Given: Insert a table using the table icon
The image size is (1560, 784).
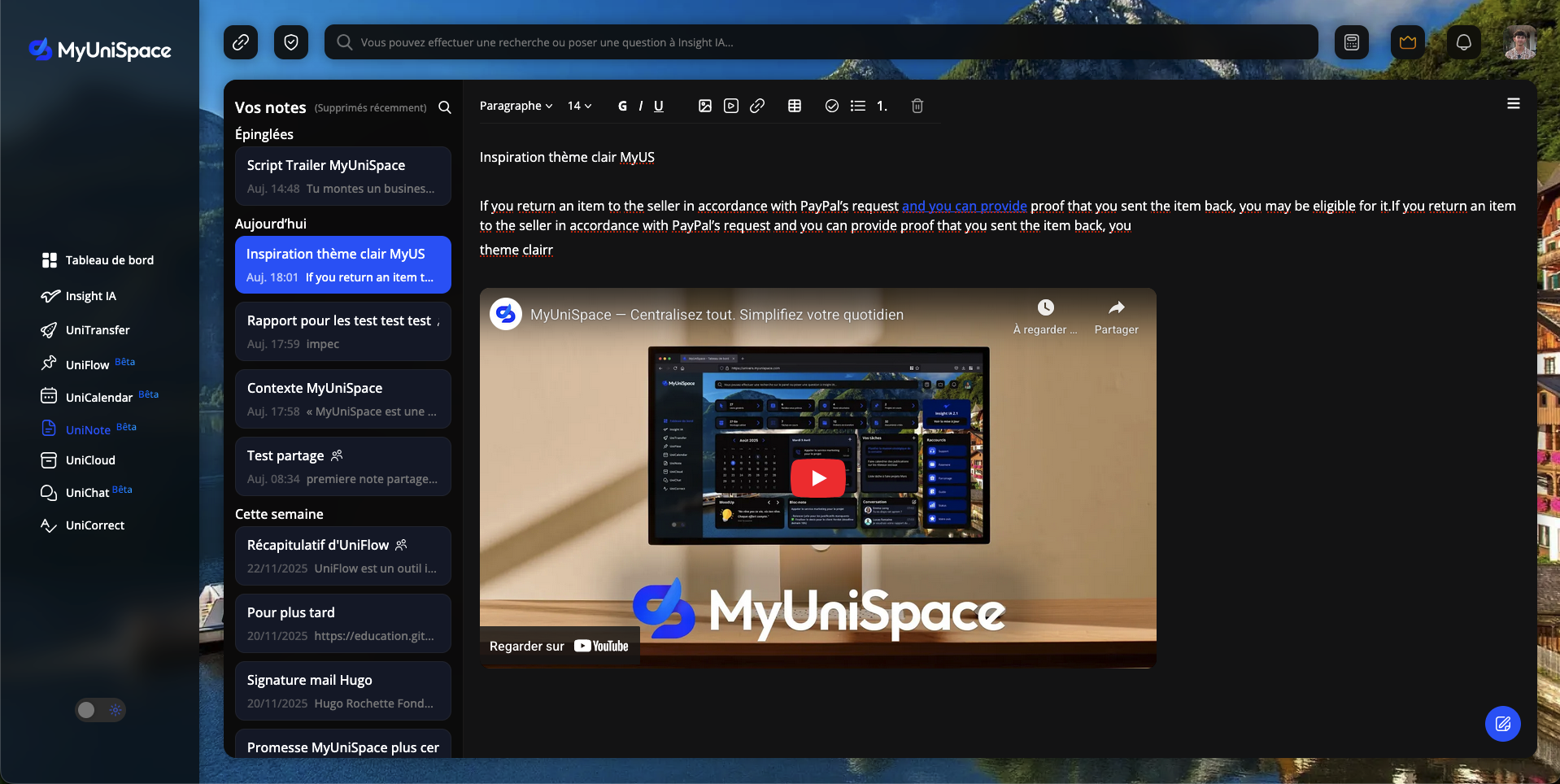Looking at the screenshot, I should click(795, 106).
